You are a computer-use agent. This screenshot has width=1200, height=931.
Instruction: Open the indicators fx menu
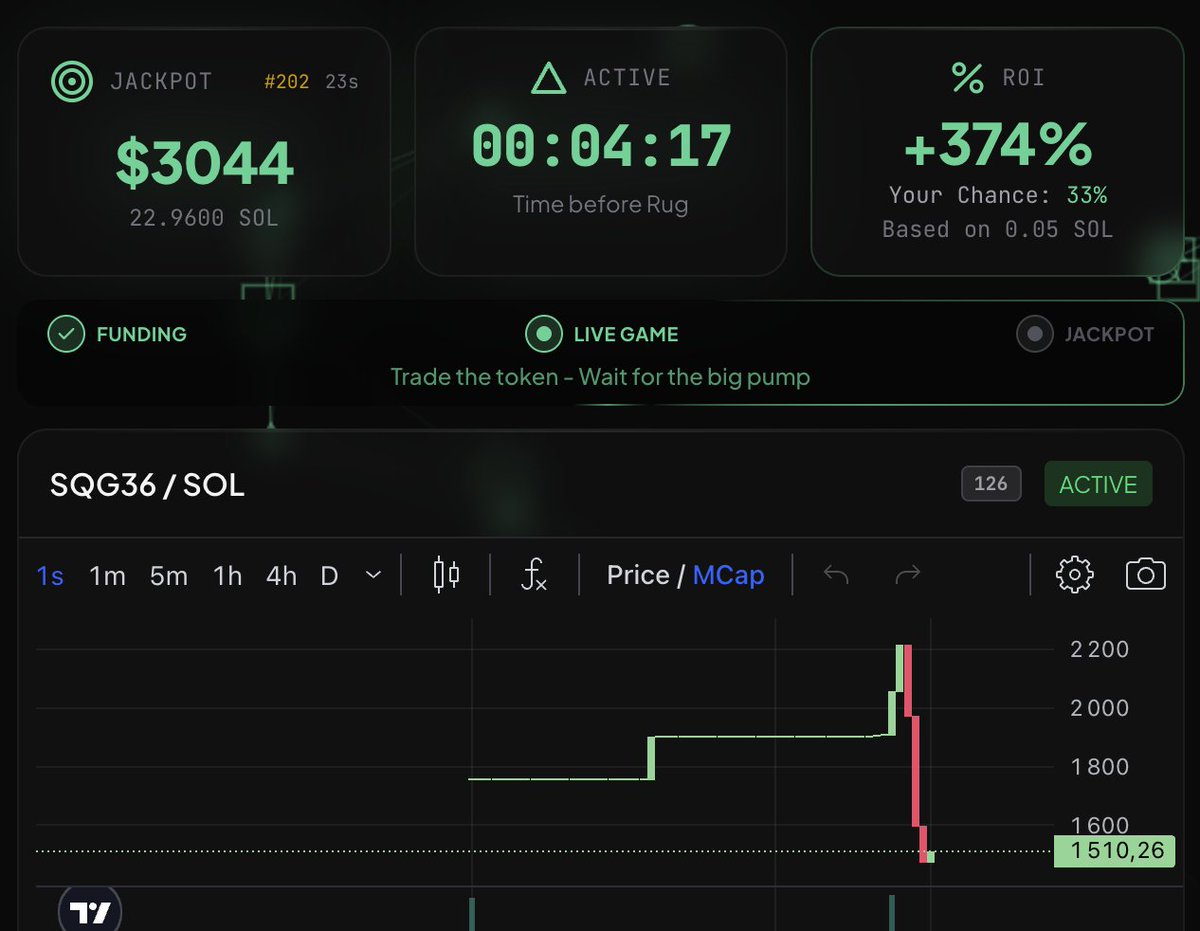[534, 575]
